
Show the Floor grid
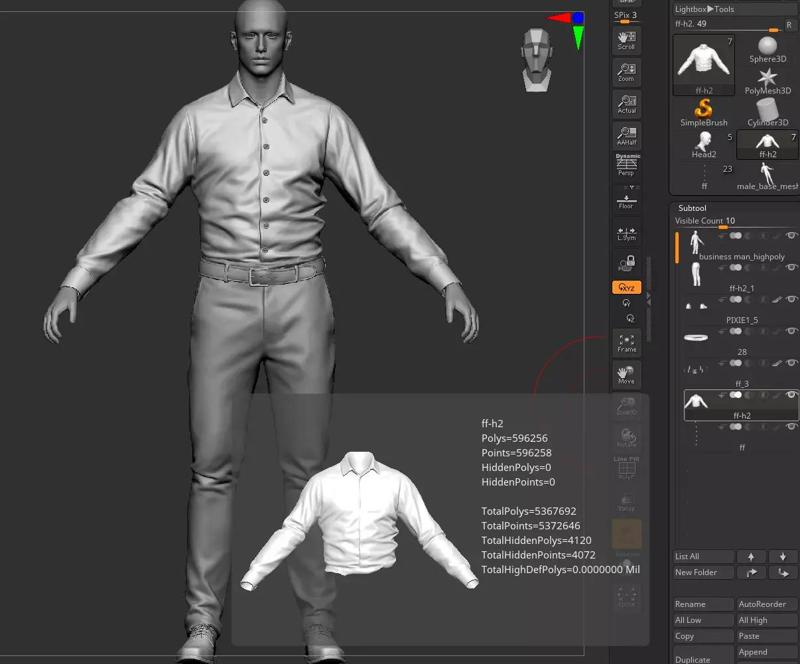pyautogui.click(x=625, y=199)
